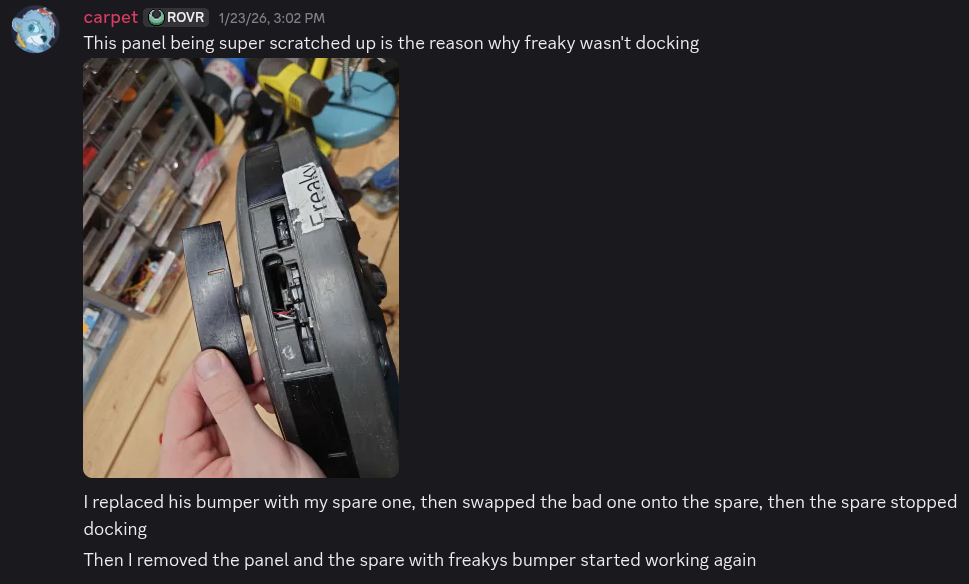Open the ROVR server tag badge text

pos(185,18)
